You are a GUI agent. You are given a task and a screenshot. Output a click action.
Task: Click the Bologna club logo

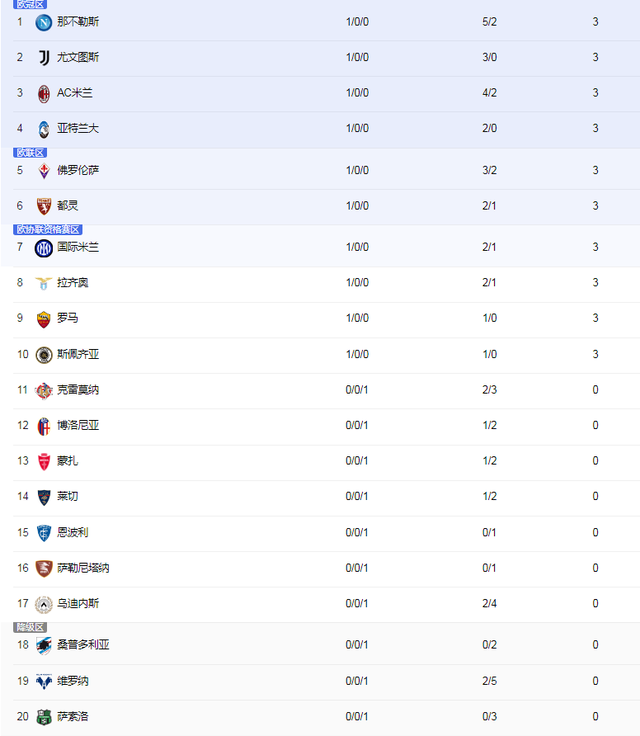click(x=44, y=426)
